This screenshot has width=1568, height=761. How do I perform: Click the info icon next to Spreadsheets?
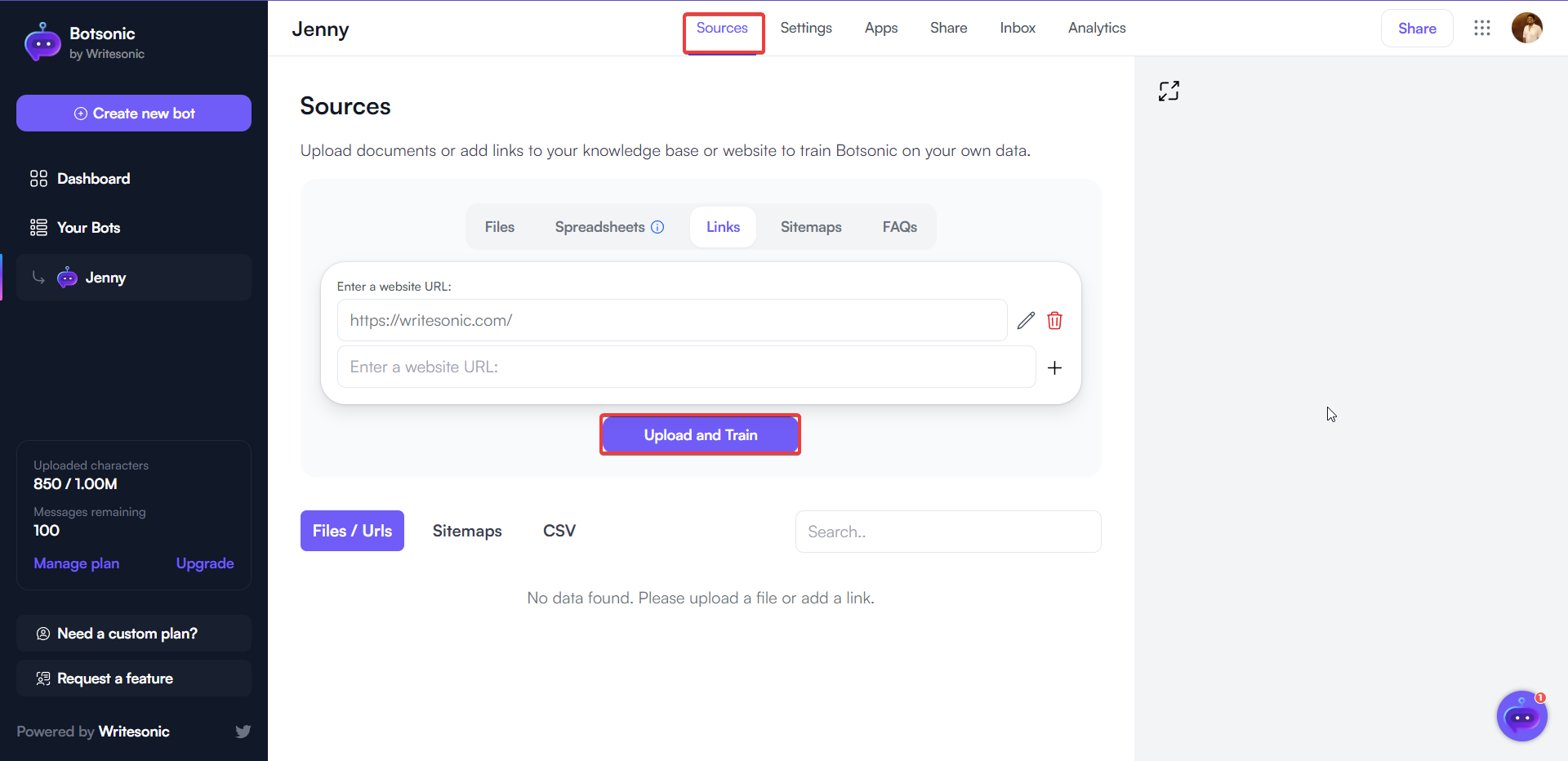[658, 227]
